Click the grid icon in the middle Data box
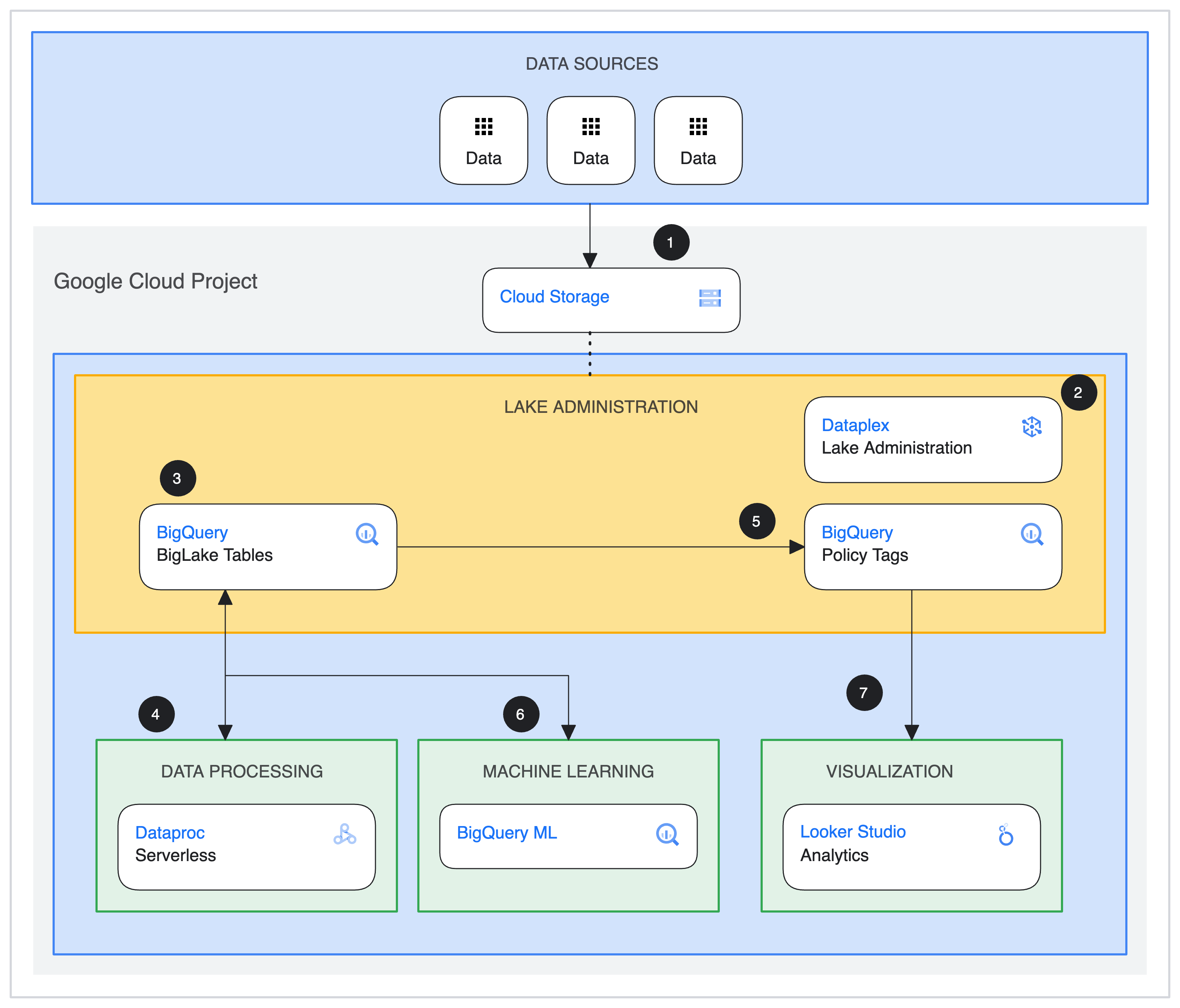1180x1008 pixels. pyautogui.click(x=591, y=126)
